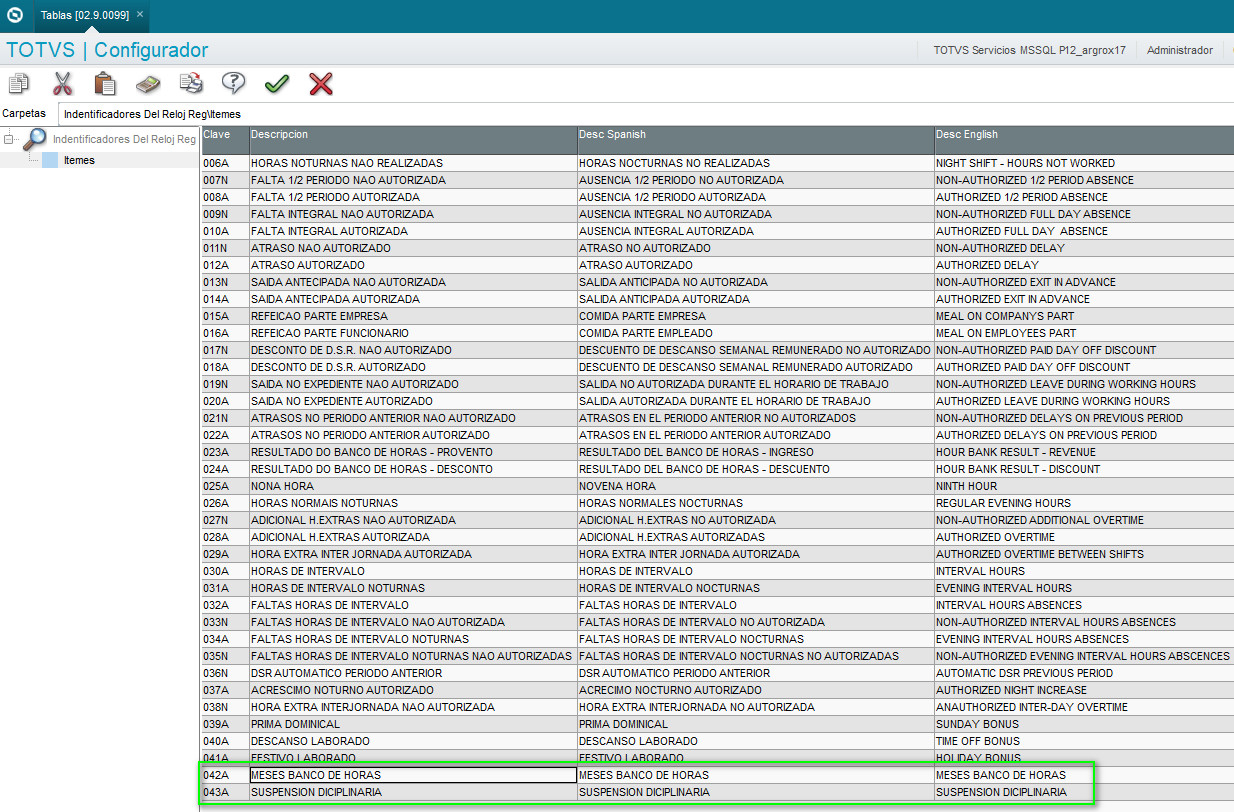Select the SUNDAY BONUS cell
The image size is (1234, 812).
tap(1084, 724)
